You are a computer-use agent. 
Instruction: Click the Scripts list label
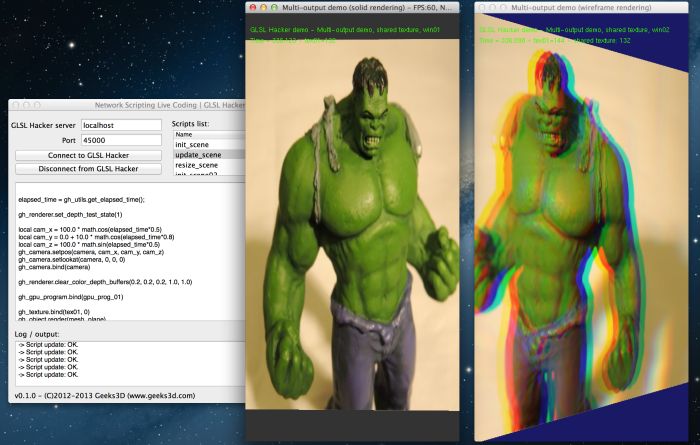pos(190,124)
